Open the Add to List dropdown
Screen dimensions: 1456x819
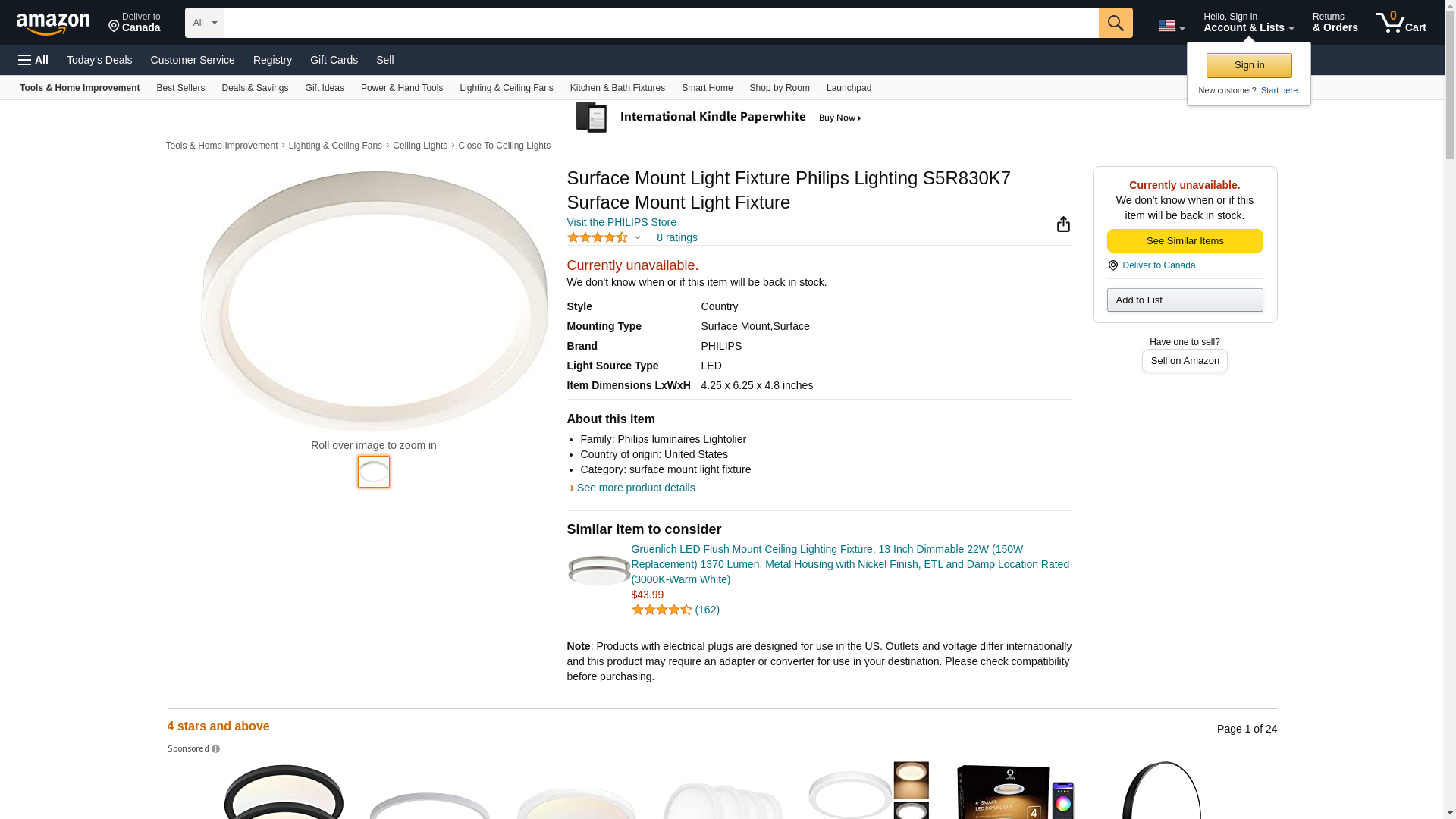(1185, 300)
